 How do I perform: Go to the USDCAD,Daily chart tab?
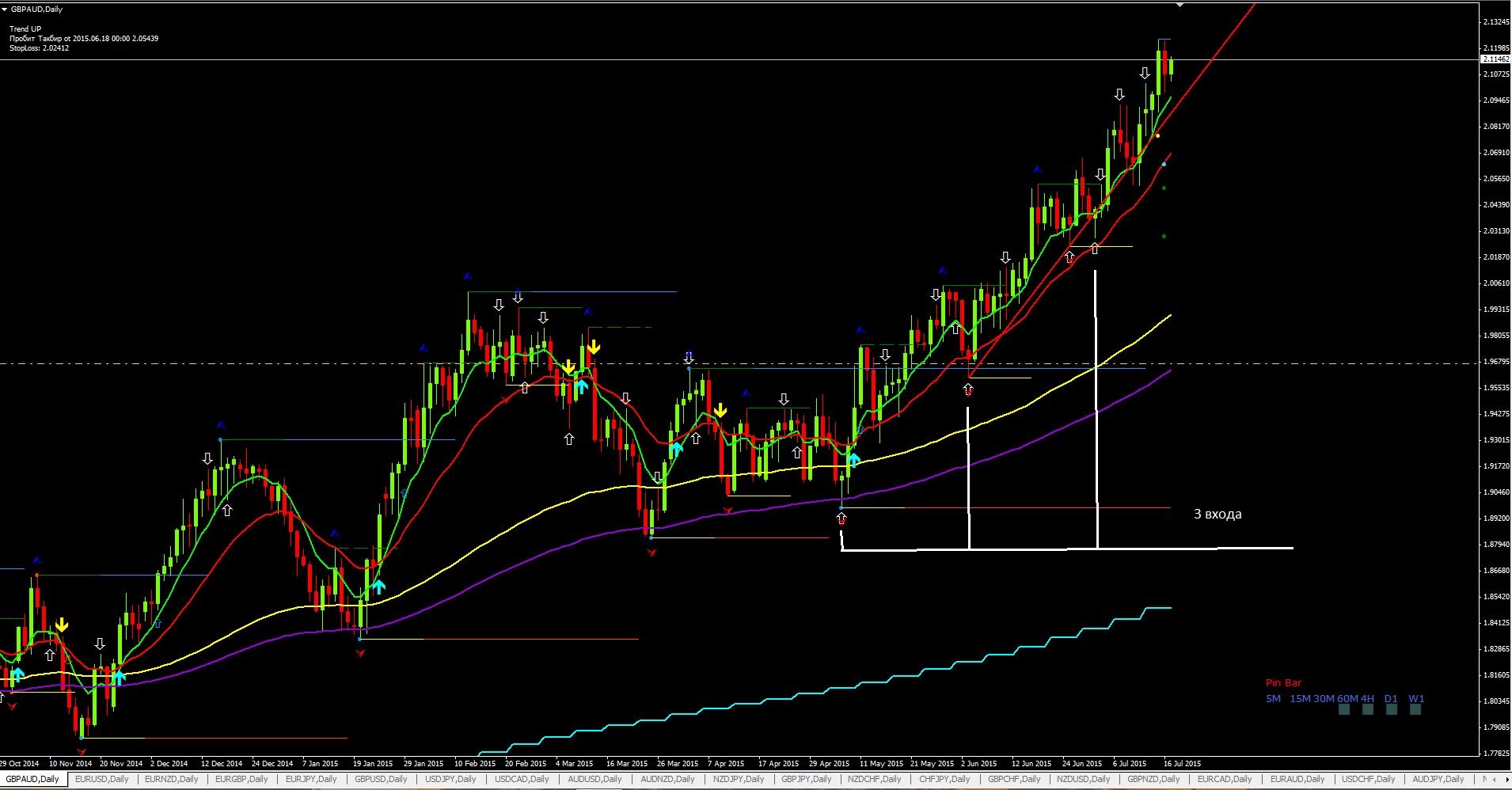tap(522, 780)
